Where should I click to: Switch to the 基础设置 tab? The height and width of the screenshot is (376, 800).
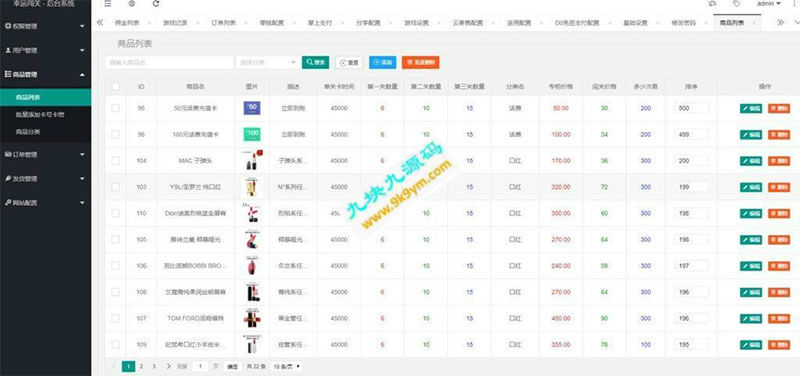tap(635, 23)
